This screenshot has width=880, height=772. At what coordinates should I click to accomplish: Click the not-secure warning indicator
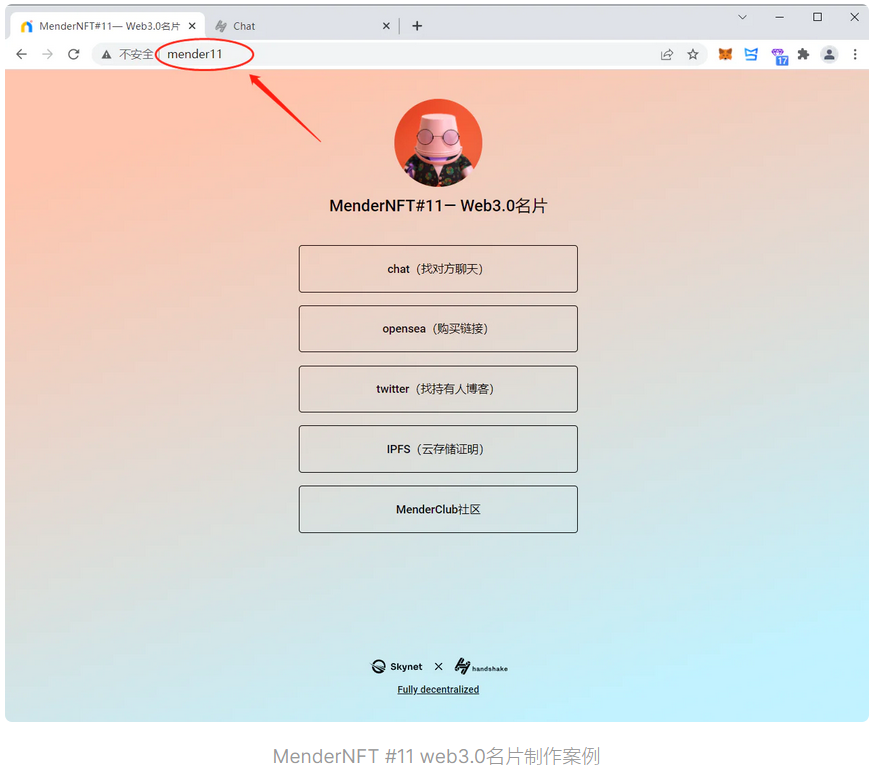128,54
